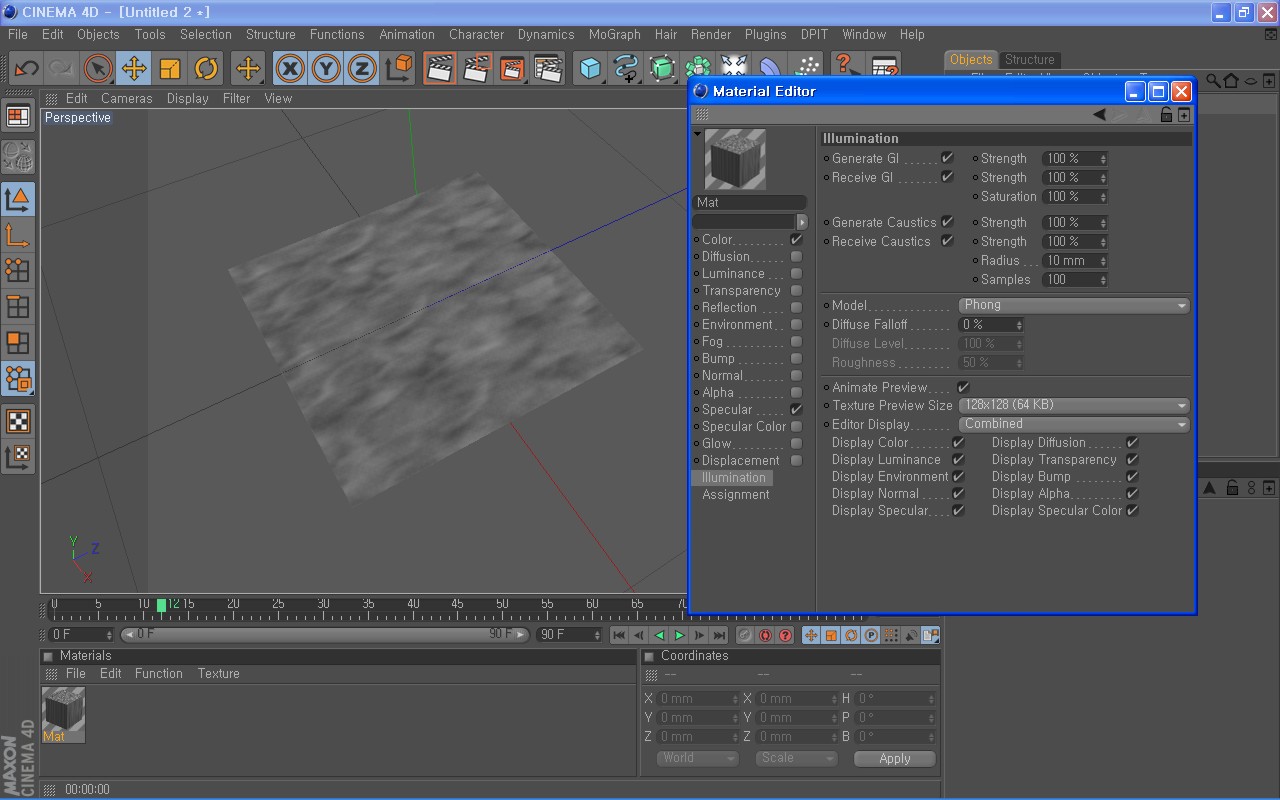Jump to the start of the animation
This screenshot has height=800, width=1280.
619,635
